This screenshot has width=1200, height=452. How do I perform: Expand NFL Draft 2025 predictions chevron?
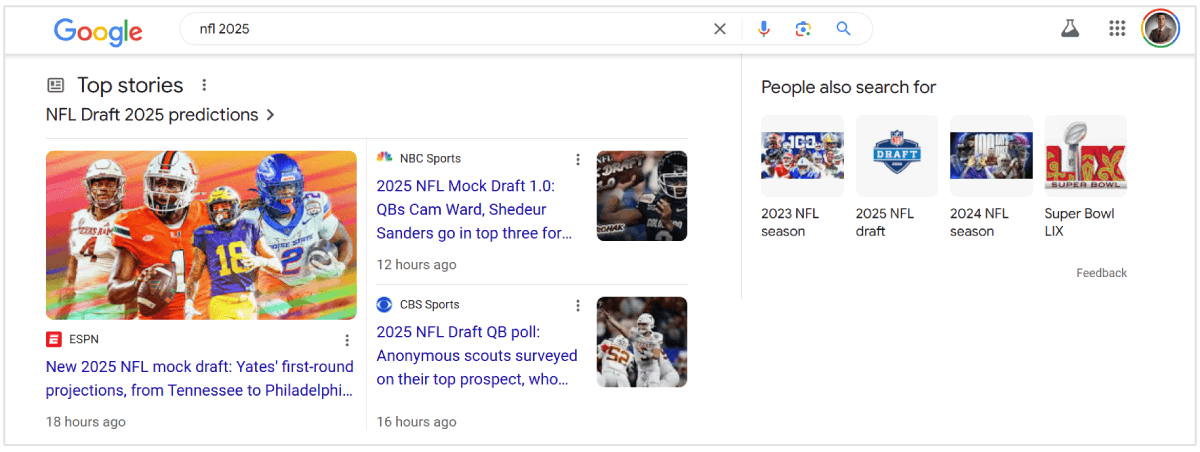coord(269,115)
